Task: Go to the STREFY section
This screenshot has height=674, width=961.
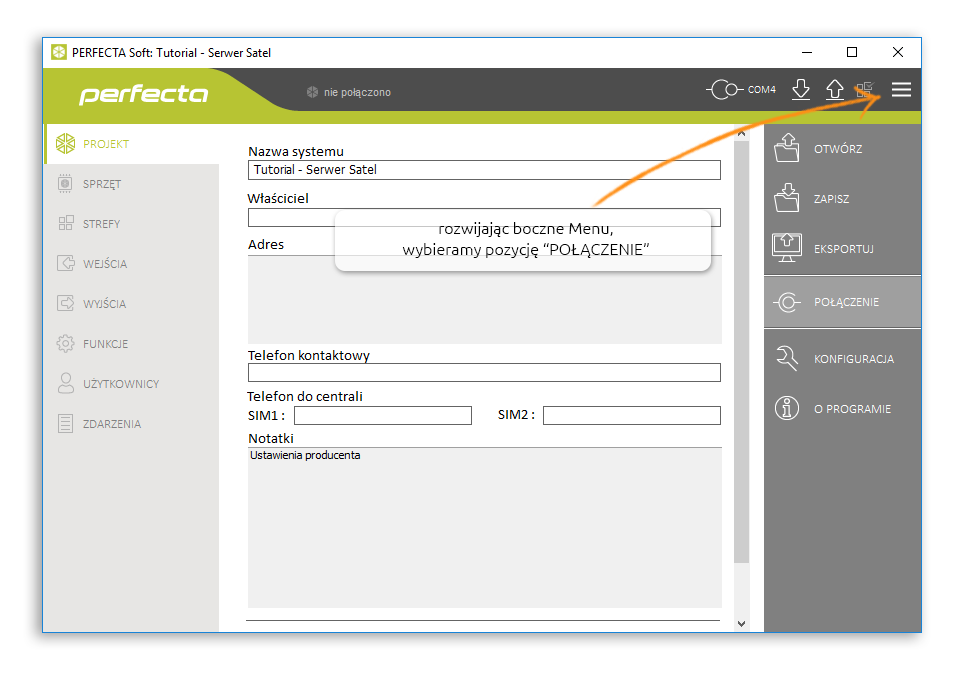Action: (x=132, y=223)
